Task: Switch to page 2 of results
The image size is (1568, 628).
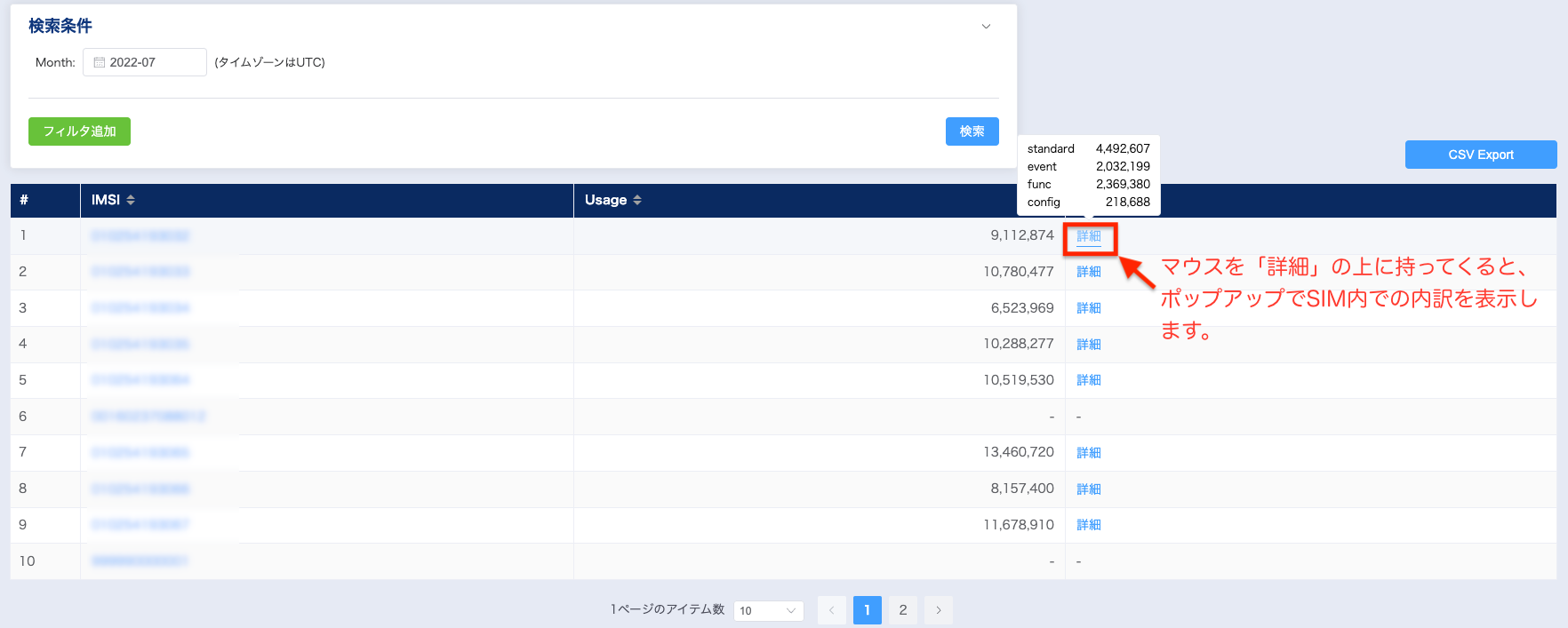Action: (902, 610)
